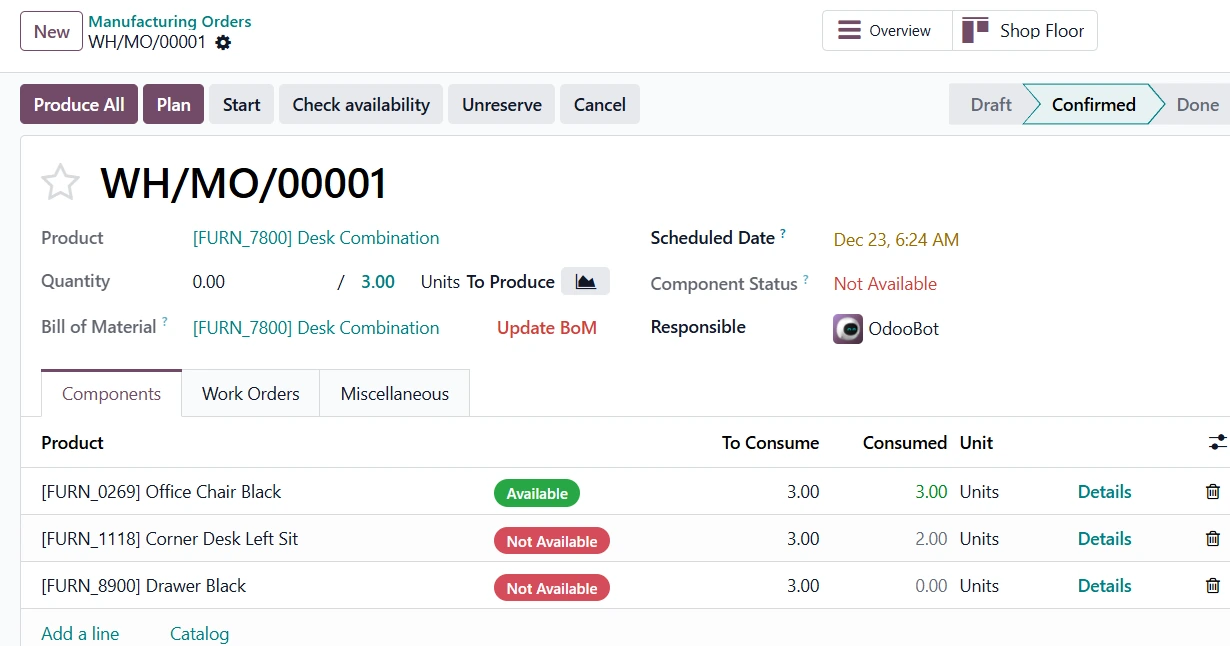Select the Components tab
Image resolution: width=1230 pixels, height=646 pixels.
[110, 393]
